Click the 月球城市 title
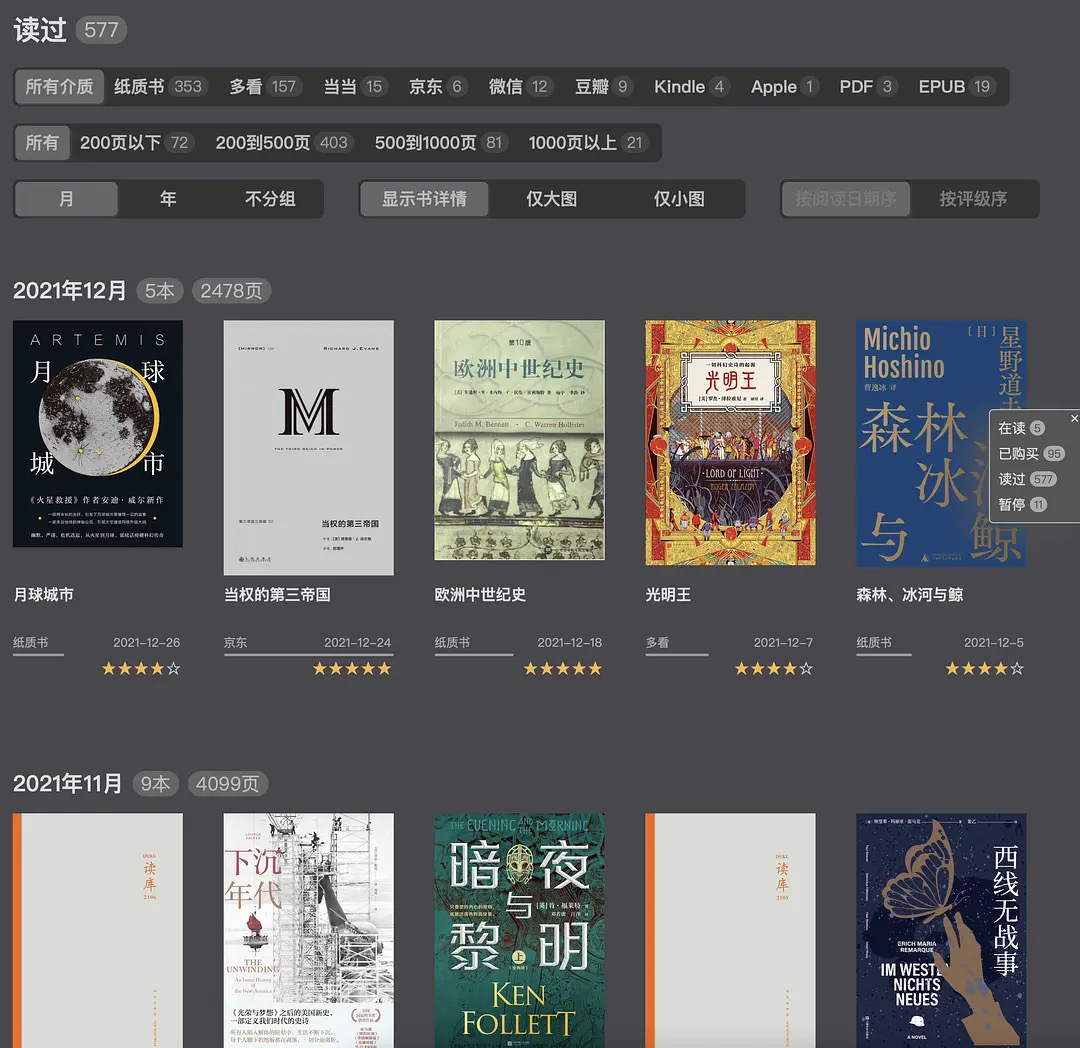 tap(43, 595)
